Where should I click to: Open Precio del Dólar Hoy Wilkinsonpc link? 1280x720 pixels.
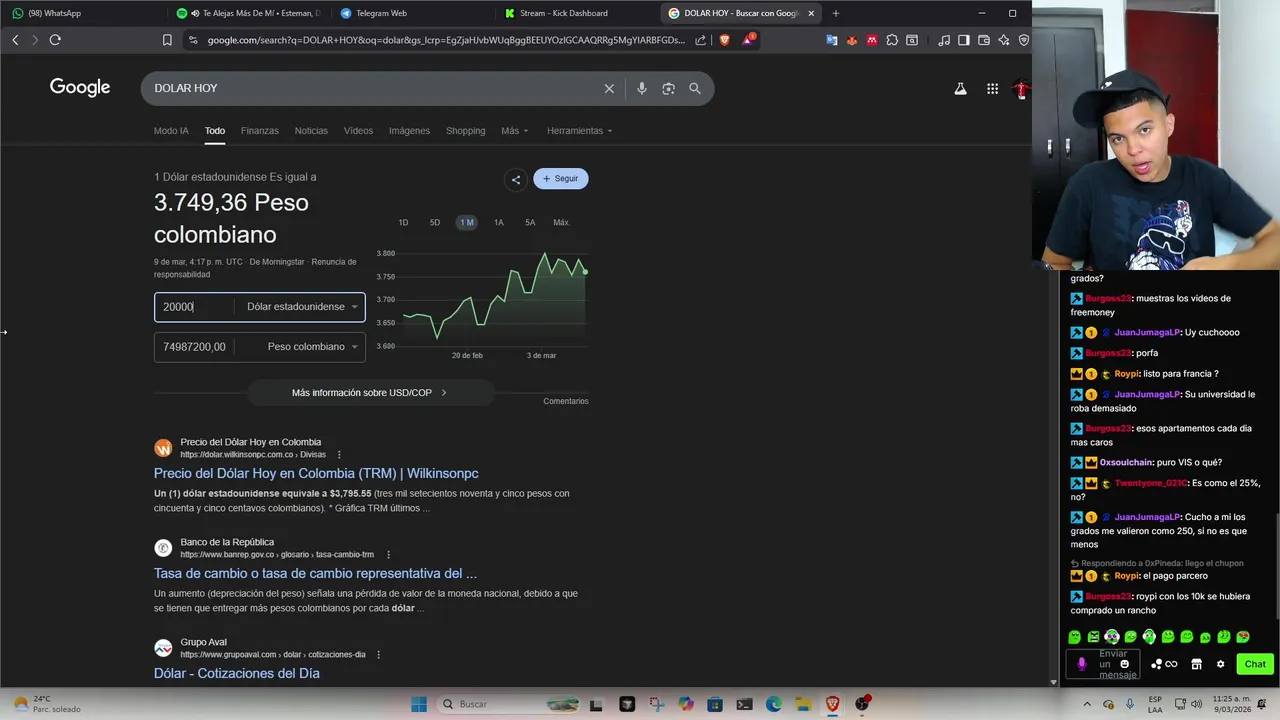(316, 474)
